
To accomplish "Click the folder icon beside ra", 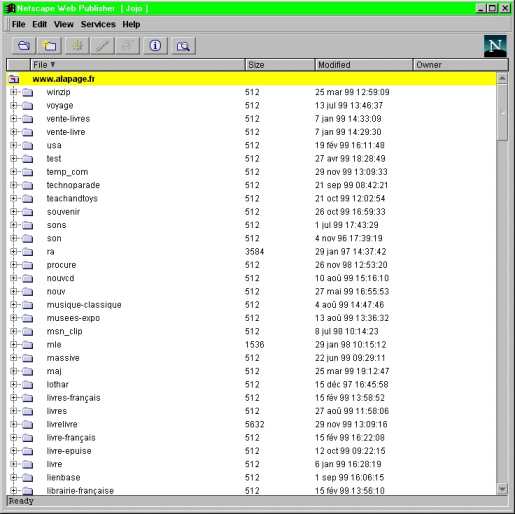I will 28,252.
